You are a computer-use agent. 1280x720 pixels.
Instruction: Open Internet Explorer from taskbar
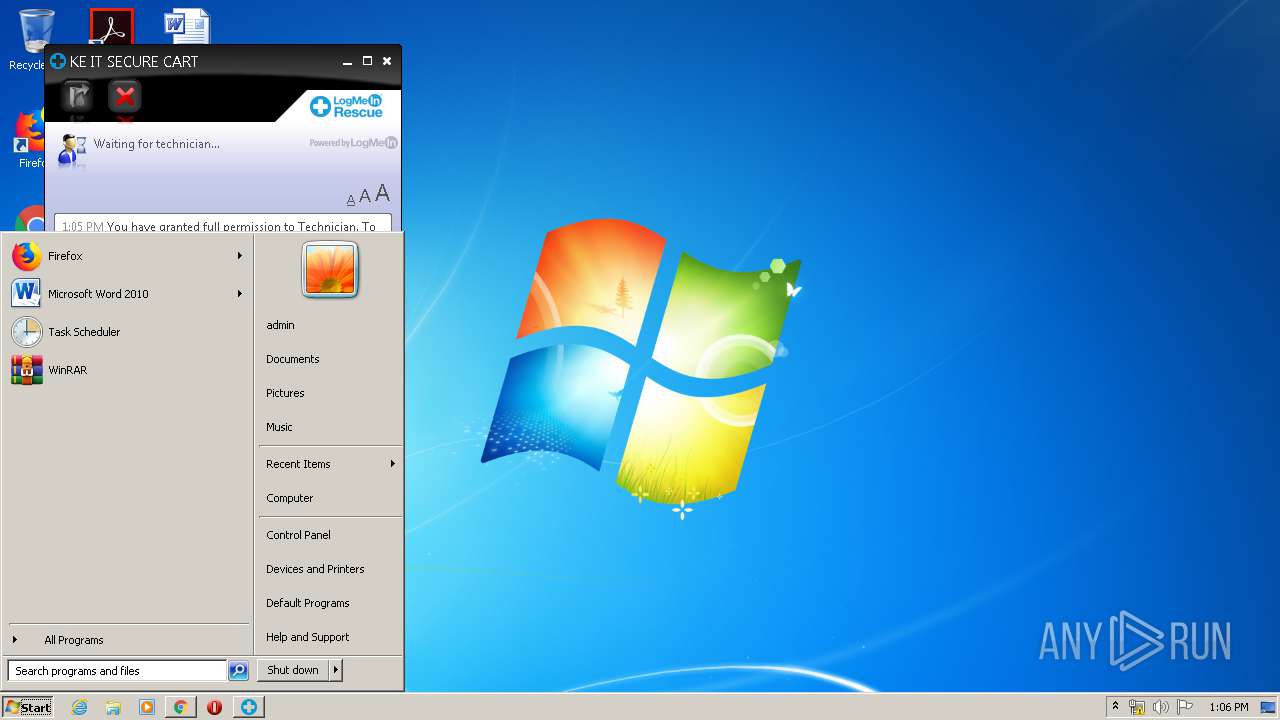80,707
